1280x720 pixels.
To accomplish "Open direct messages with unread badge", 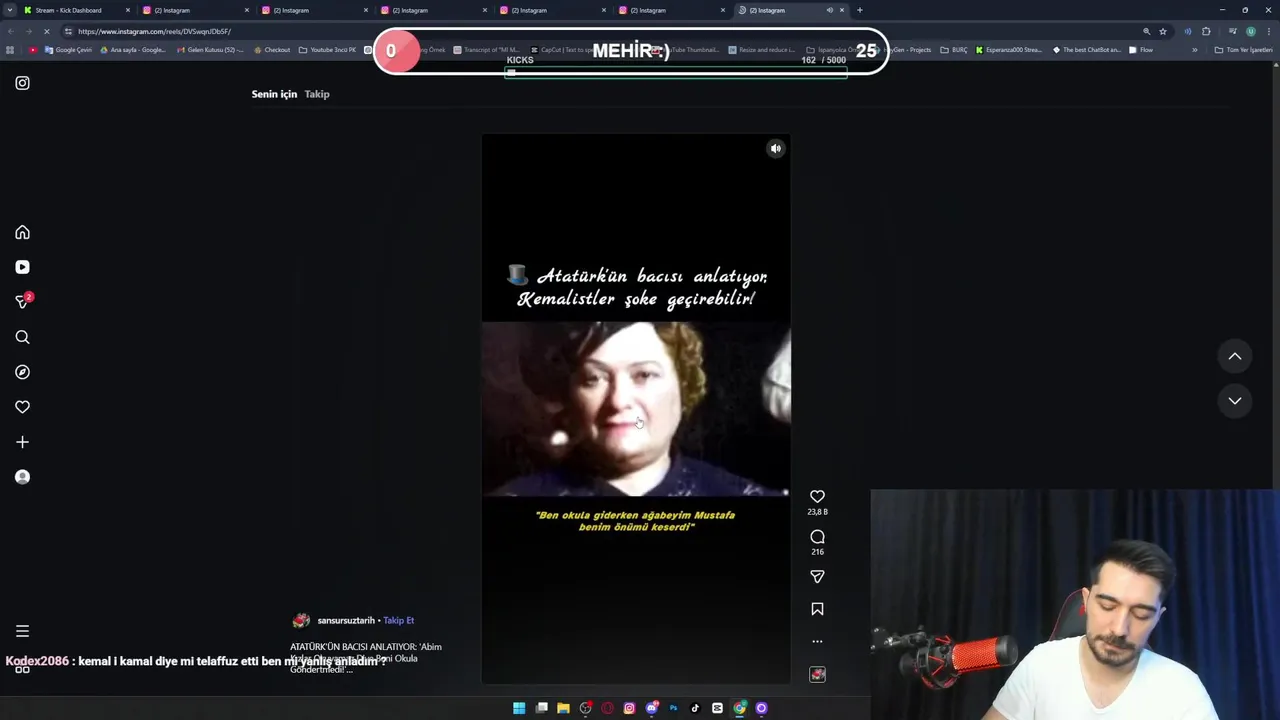I will (x=22, y=301).
